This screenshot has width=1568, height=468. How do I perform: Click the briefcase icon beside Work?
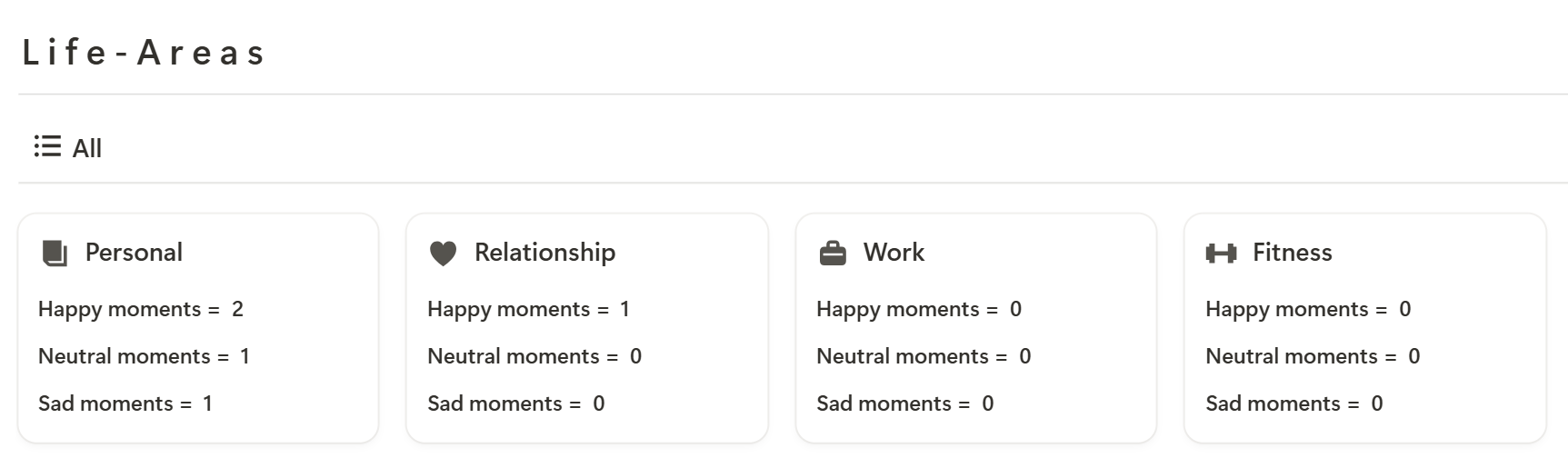pos(833,254)
